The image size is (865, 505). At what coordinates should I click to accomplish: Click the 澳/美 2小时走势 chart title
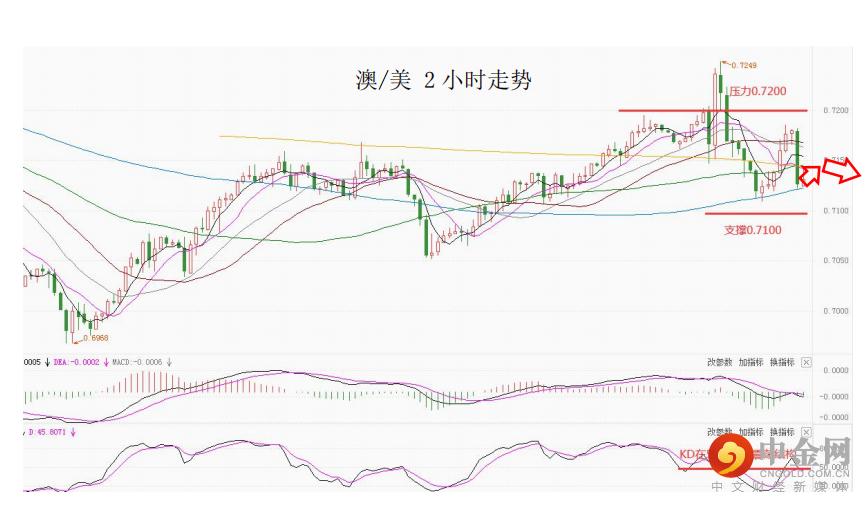click(x=443, y=82)
